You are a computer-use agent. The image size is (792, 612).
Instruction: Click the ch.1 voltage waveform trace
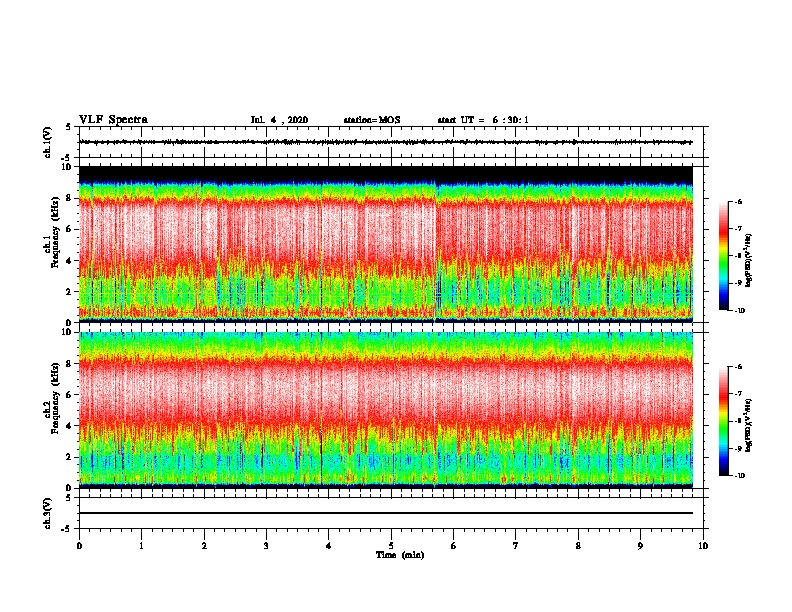(386, 142)
